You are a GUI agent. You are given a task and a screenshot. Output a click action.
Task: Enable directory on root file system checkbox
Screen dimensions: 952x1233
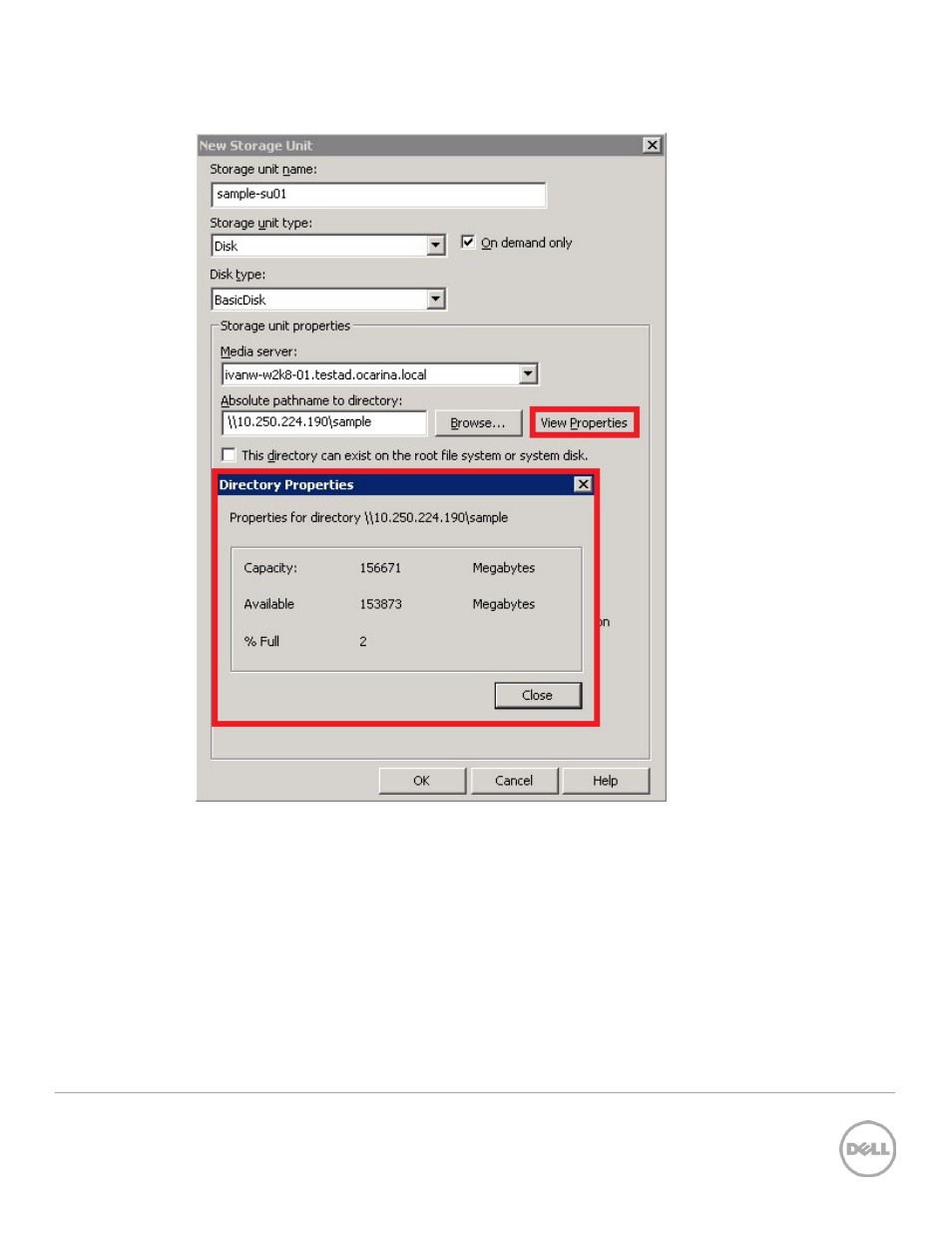(229, 455)
